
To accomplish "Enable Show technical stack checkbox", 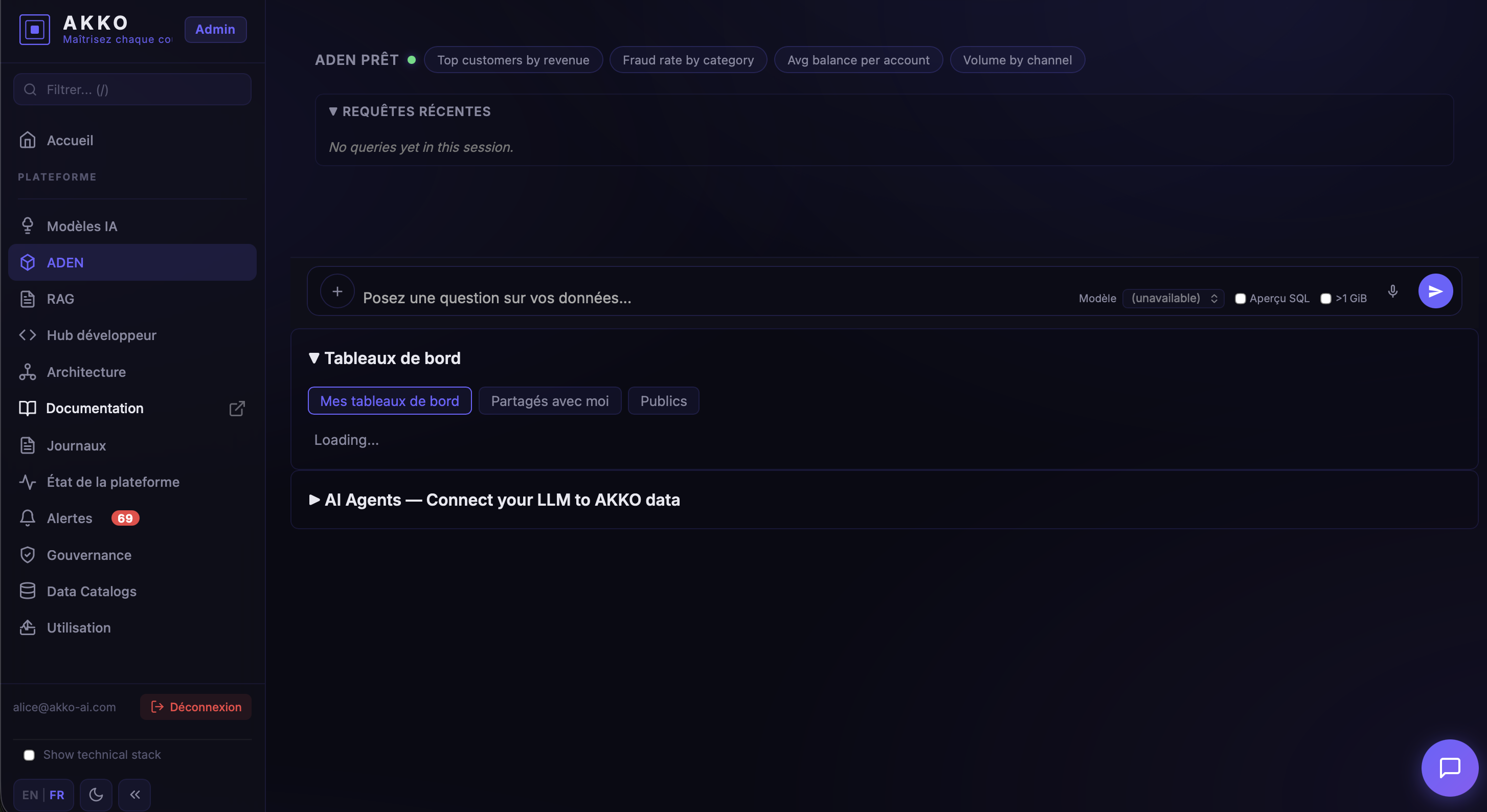I will (29, 755).
